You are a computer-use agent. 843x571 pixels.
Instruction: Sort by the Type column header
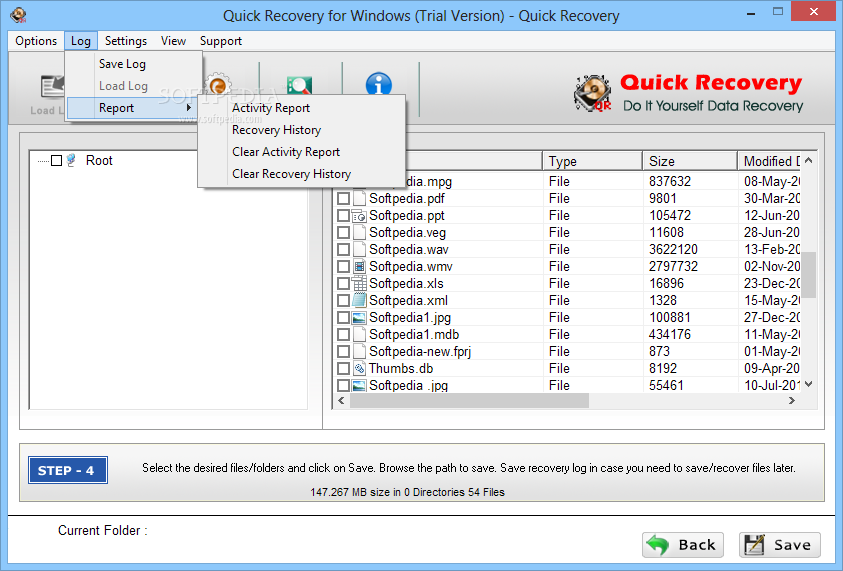(x=592, y=161)
